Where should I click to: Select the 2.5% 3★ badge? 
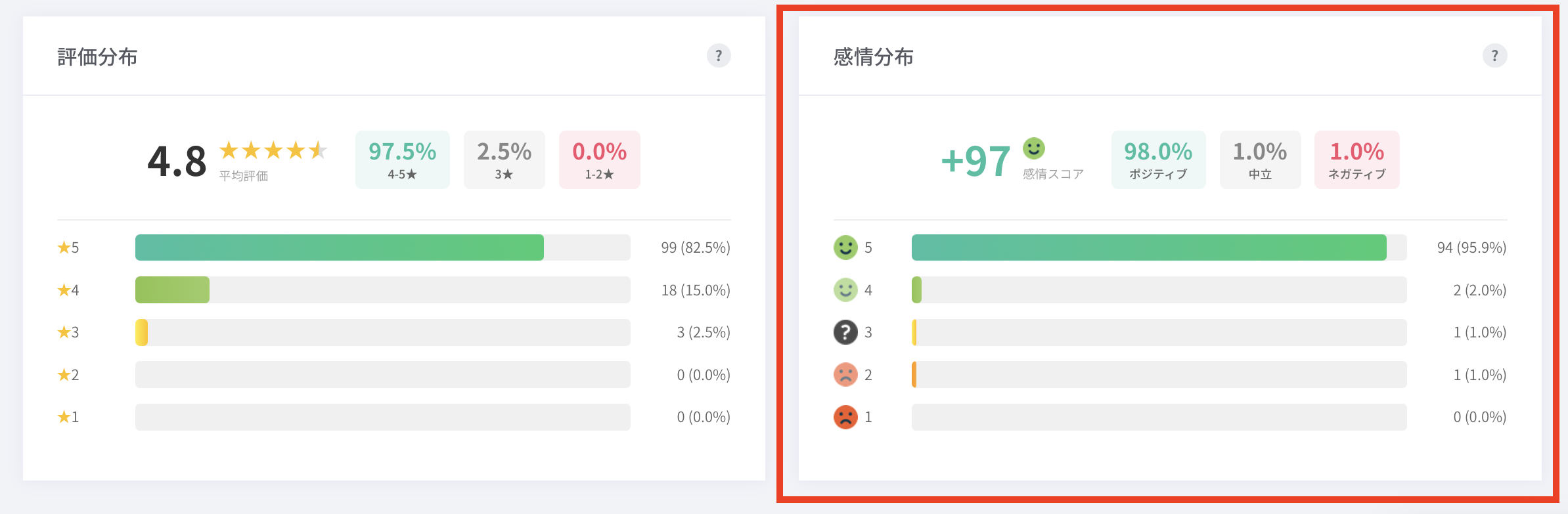(x=504, y=160)
